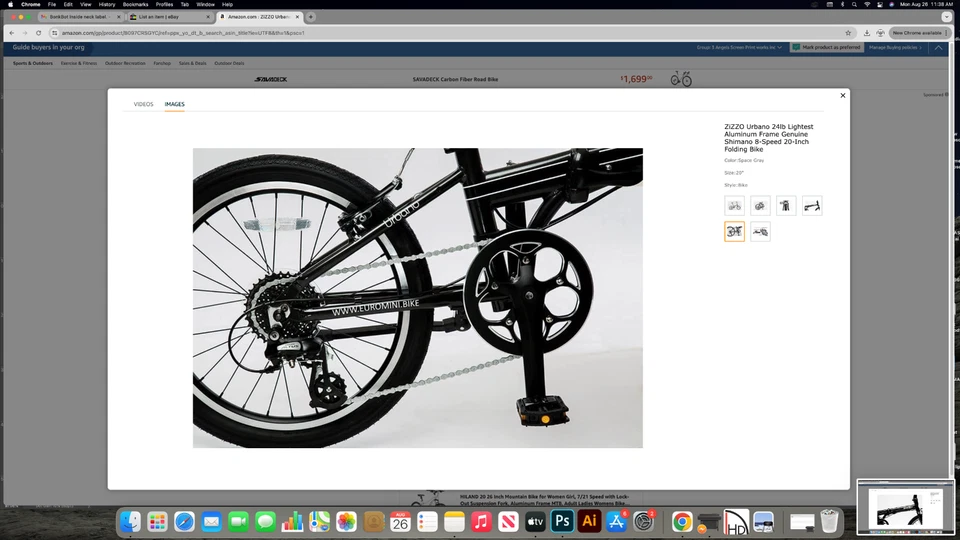This screenshot has width=960, height=540.
Task: Launch Safari from the dock
Action: click(184, 522)
